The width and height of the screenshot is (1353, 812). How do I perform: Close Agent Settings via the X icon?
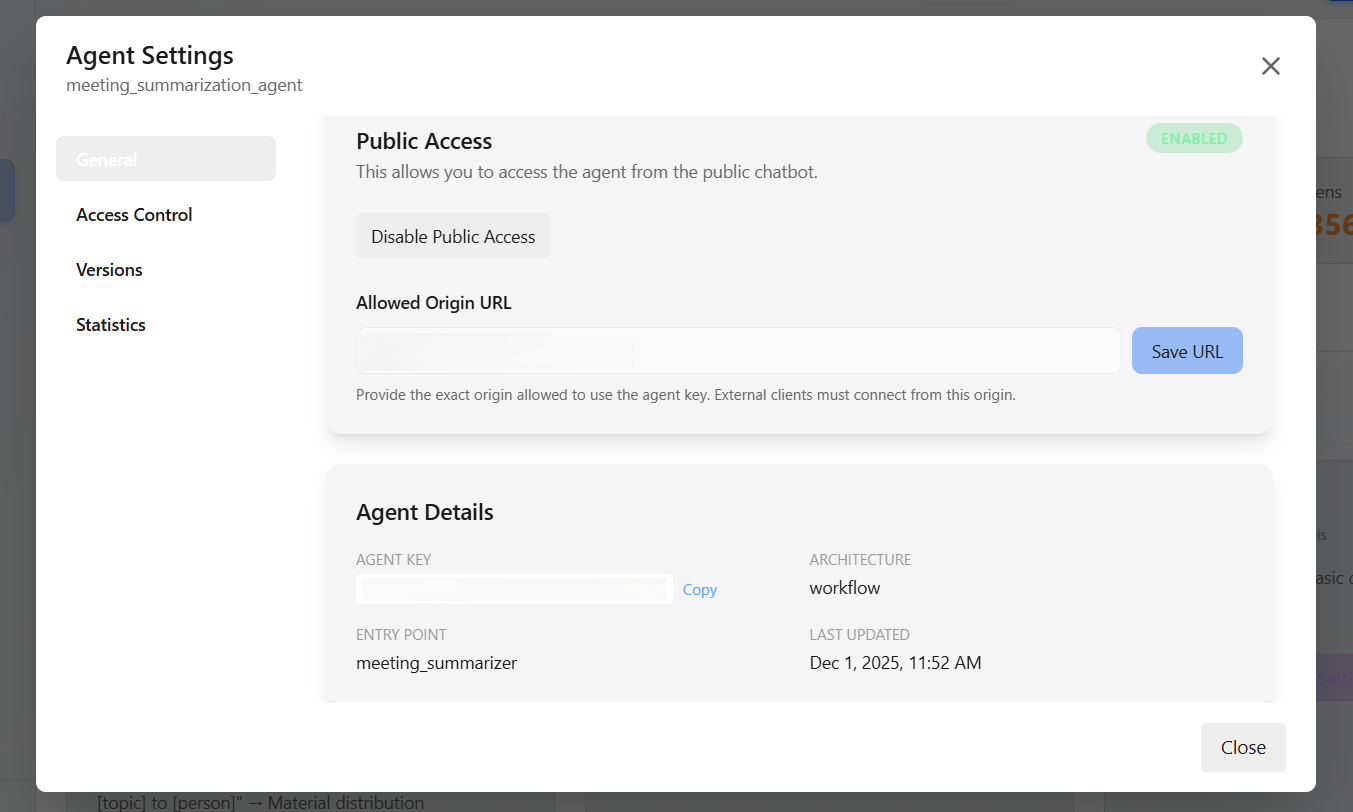tap(1270, 66)
